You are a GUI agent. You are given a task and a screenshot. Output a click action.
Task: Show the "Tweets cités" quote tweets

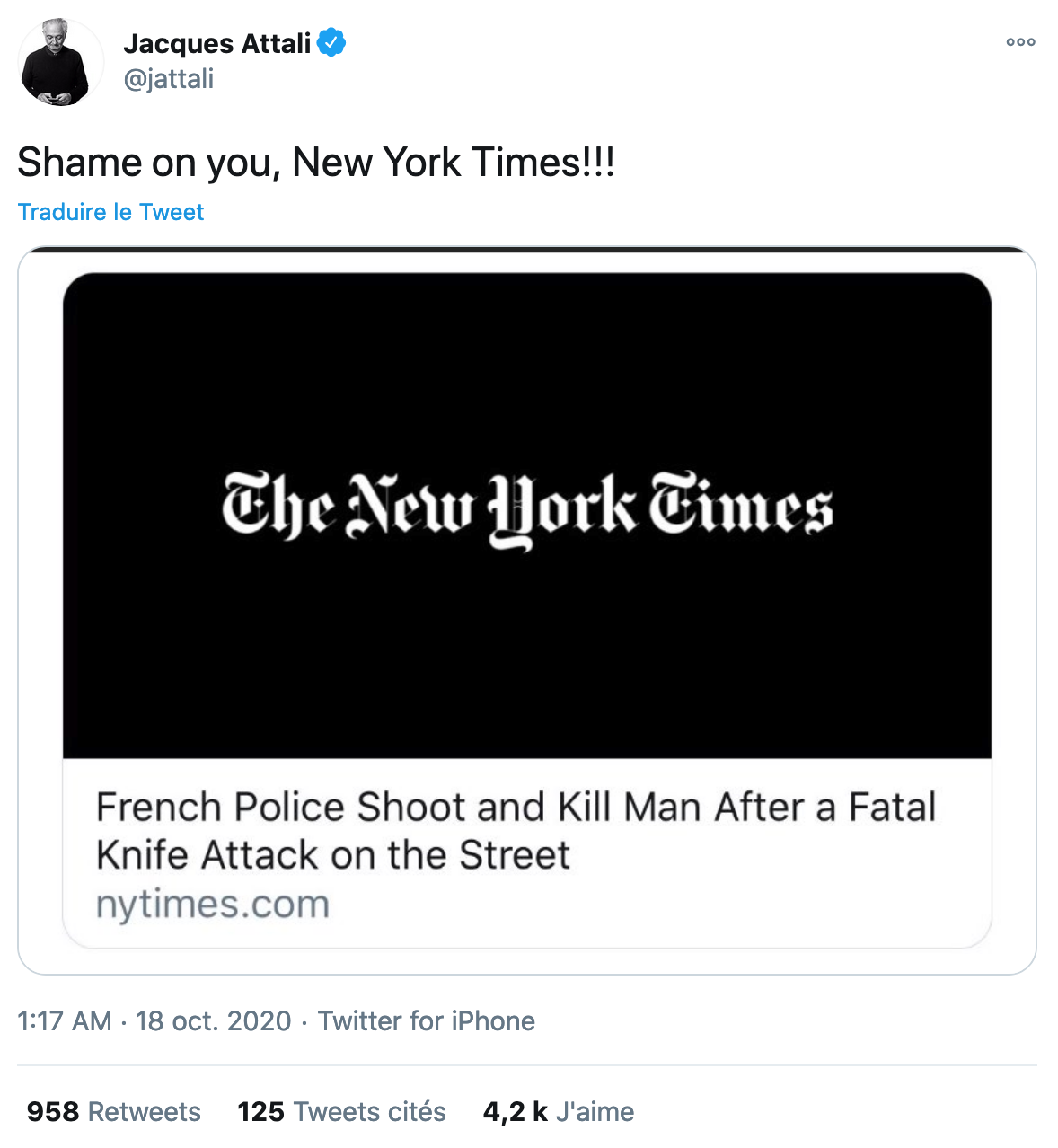pyautogui.click(x=370, y=1112)
